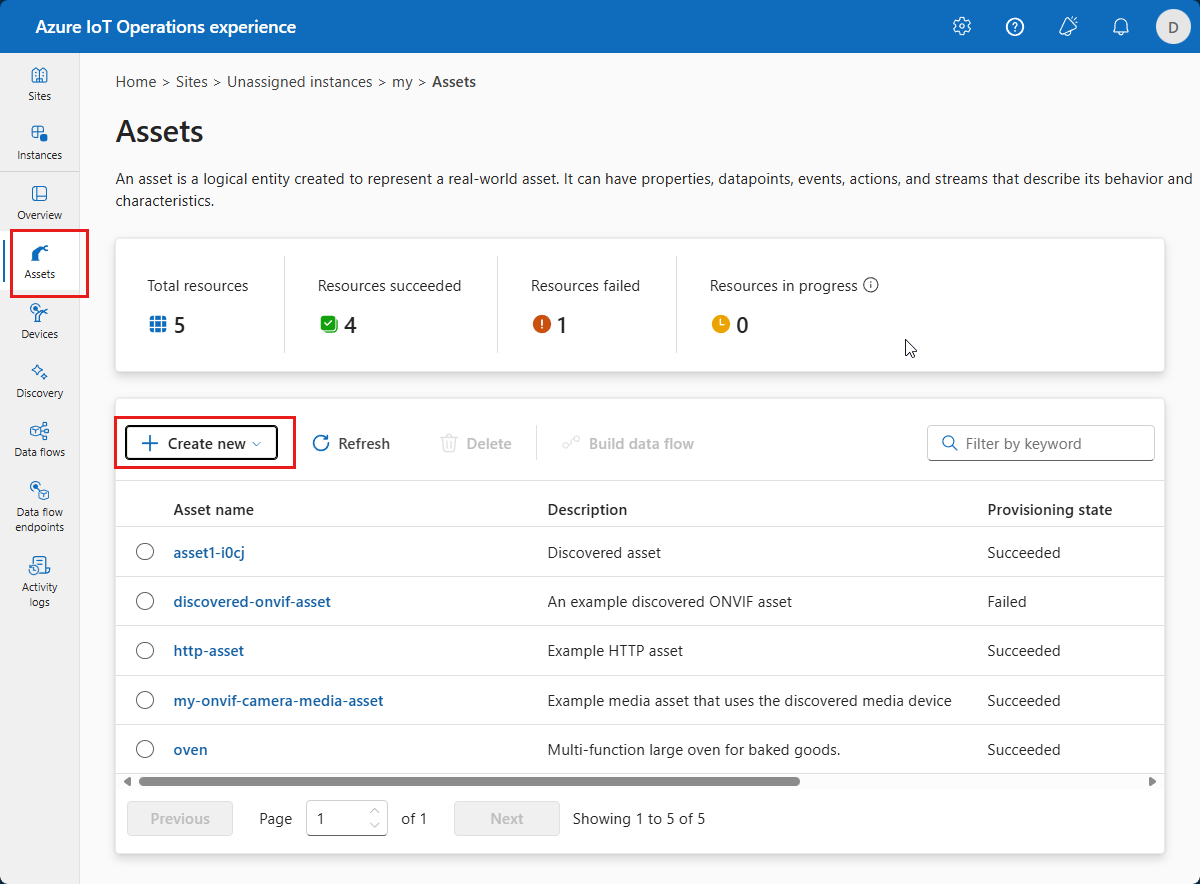Increase the page number with the stepper
Image resolution: width=1200 pixels, height=884 pixels.
[375, 812]
